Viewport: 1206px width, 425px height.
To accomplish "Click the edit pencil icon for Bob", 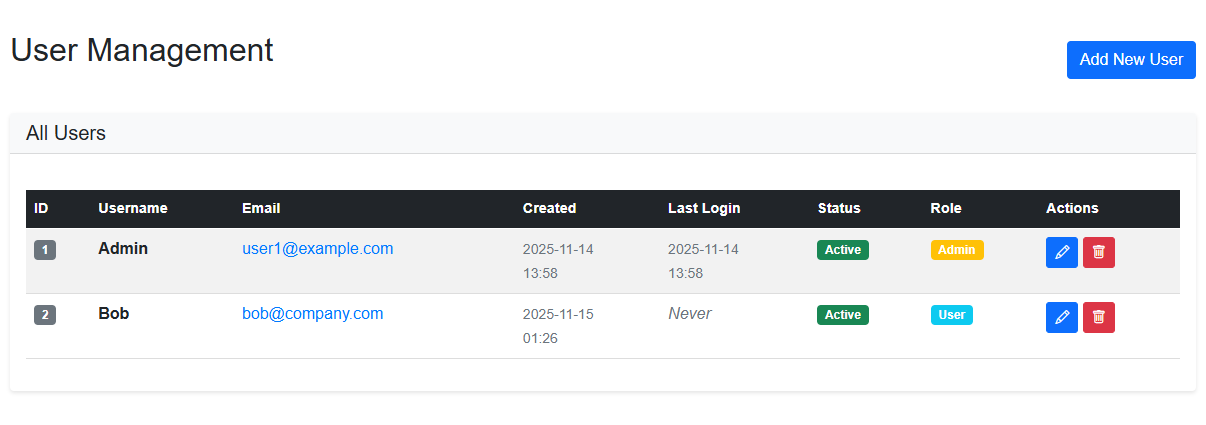I will point(1062,317).
